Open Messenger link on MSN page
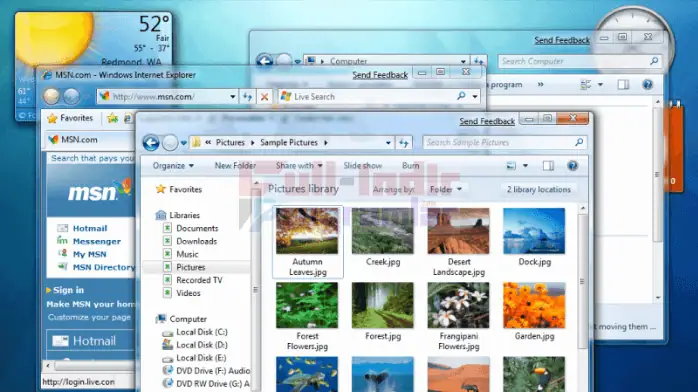 [x=97, y=241]
